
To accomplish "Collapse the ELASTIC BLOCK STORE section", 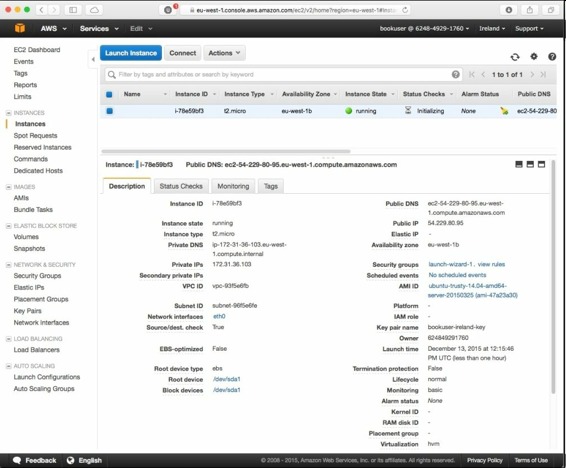I will point(8,226).
